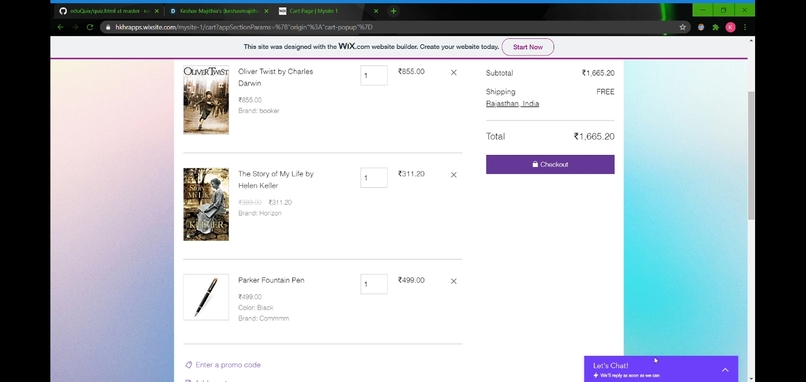Click the Oliver Twist book cover thumbnail
The width and height of the screenshot is (806, 382).
206,100
